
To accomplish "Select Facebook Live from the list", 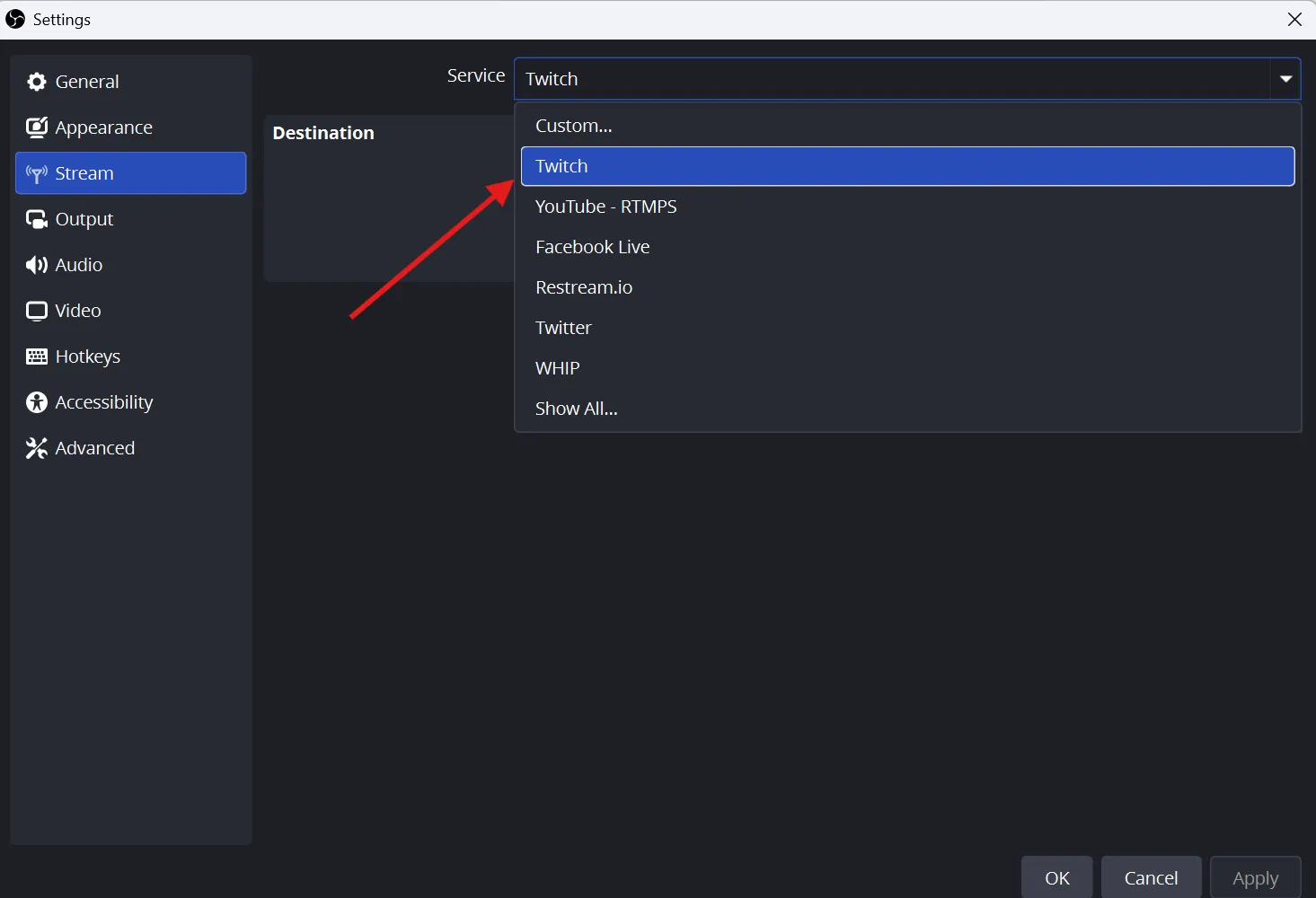I will click(592, 247).
